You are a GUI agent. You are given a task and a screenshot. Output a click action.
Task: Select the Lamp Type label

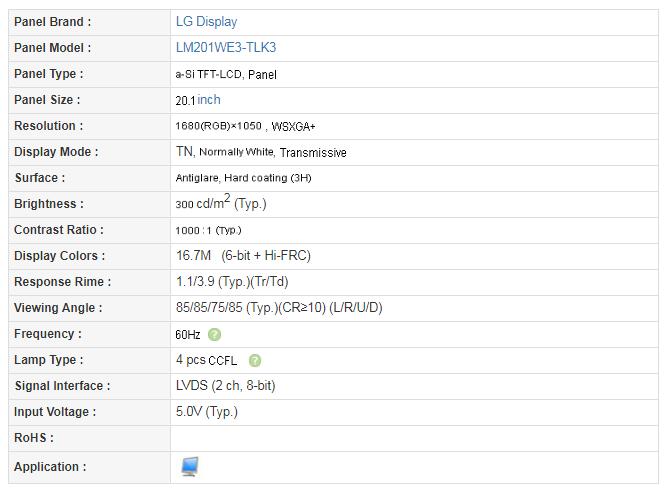(49, 360)
